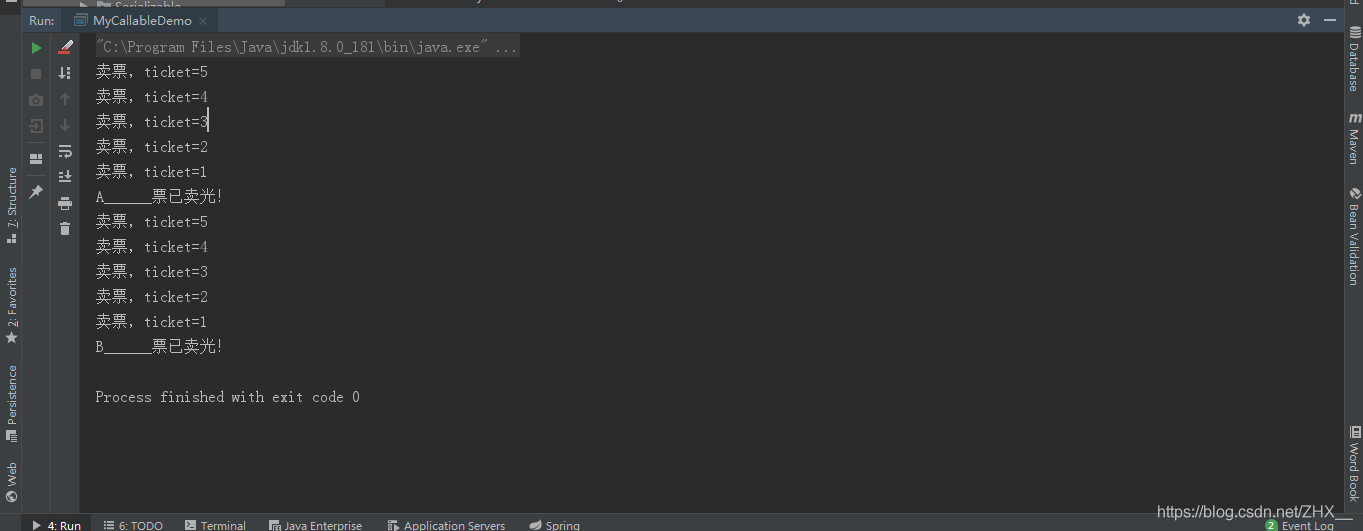Click the 'B______票已卖光!' output line
Image resolution: width=1363 pixels, height=531 pixels.
point(159,347)
